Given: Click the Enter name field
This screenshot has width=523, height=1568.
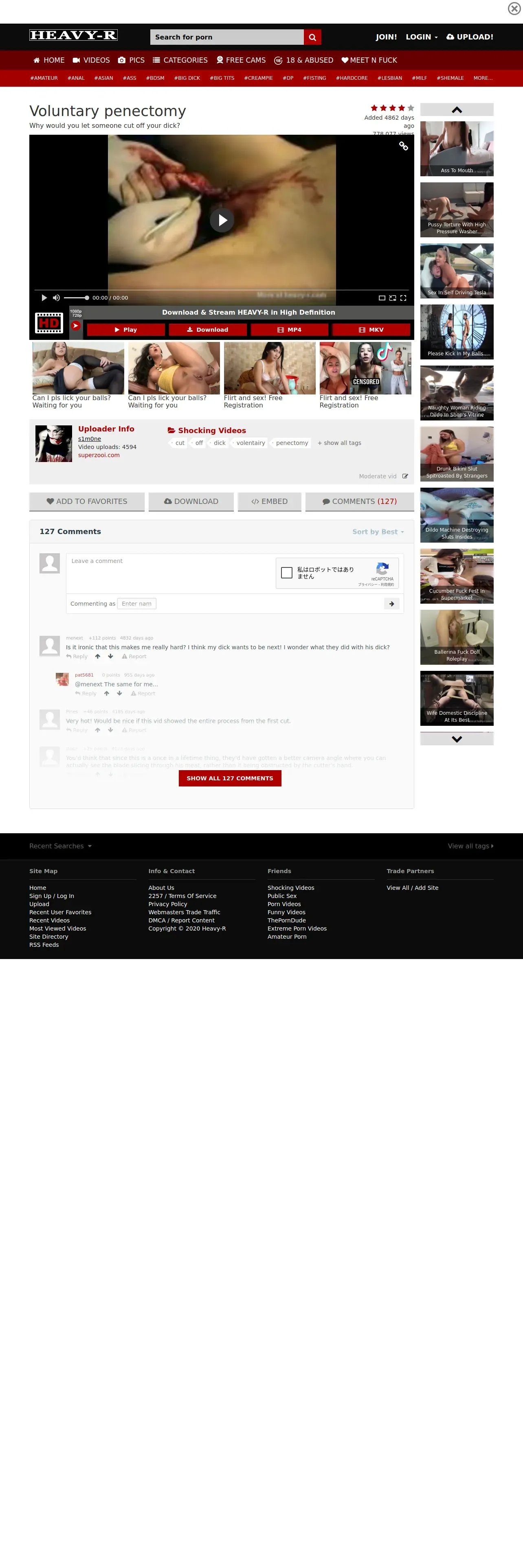Looking at the screenshot, I should pyautogui.click(x=136, y=604).
